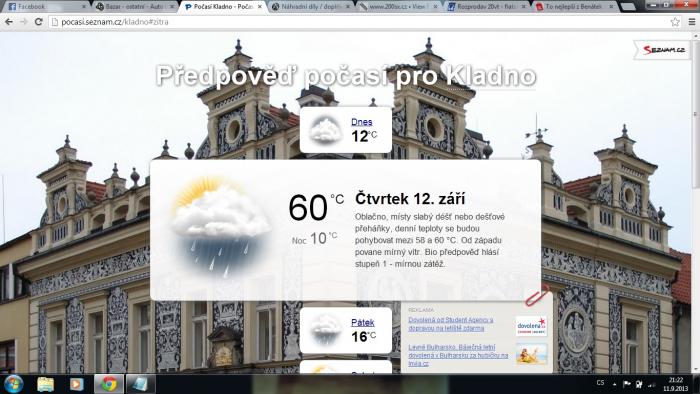Click the browser back arrow
Screen dimensions: 700x394
8,22
